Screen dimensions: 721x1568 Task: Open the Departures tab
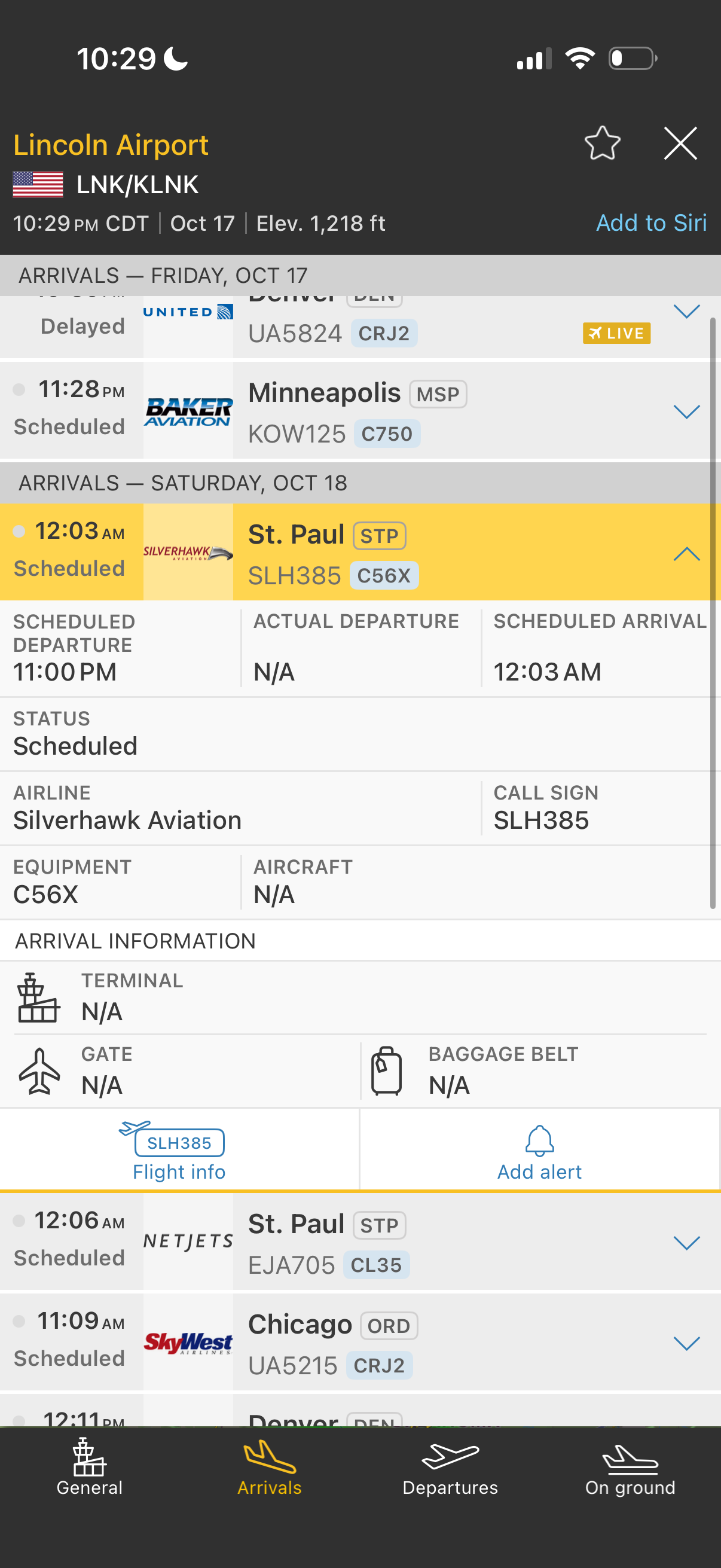coord(450,1468)
